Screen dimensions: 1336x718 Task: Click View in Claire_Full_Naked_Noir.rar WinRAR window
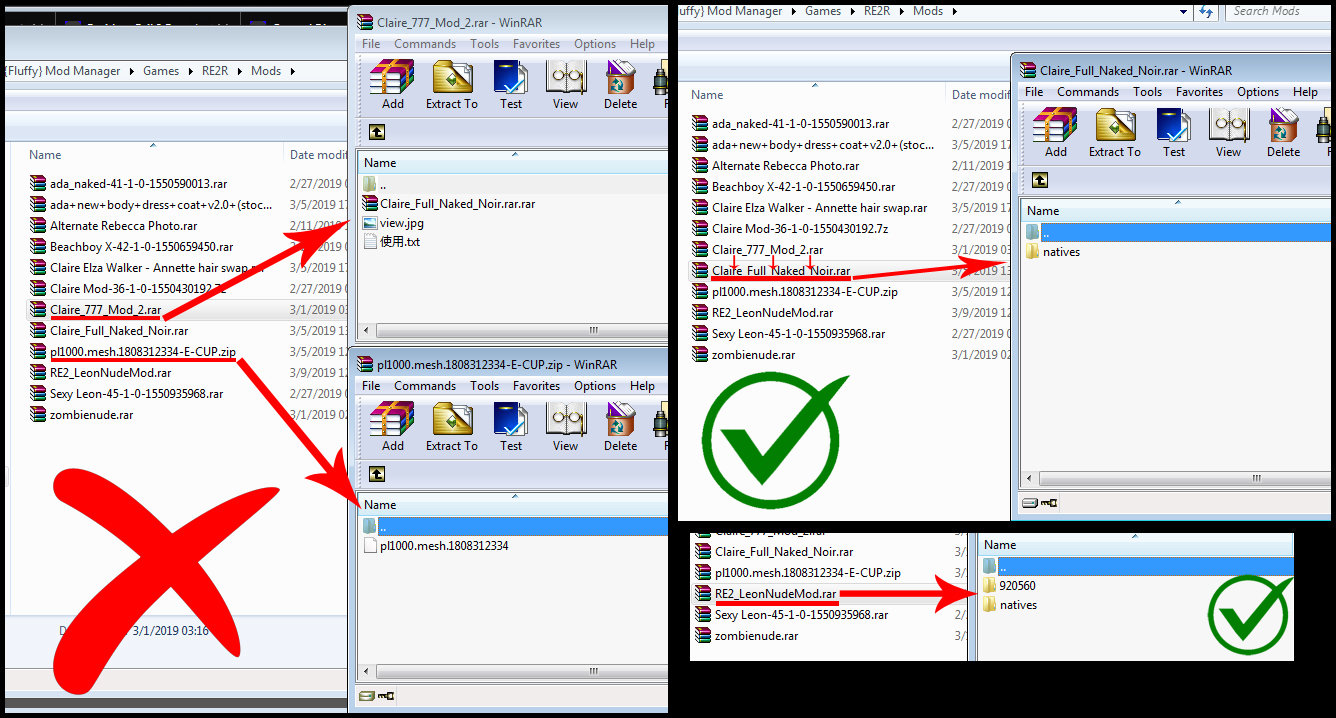click(x=1229, y=132)
